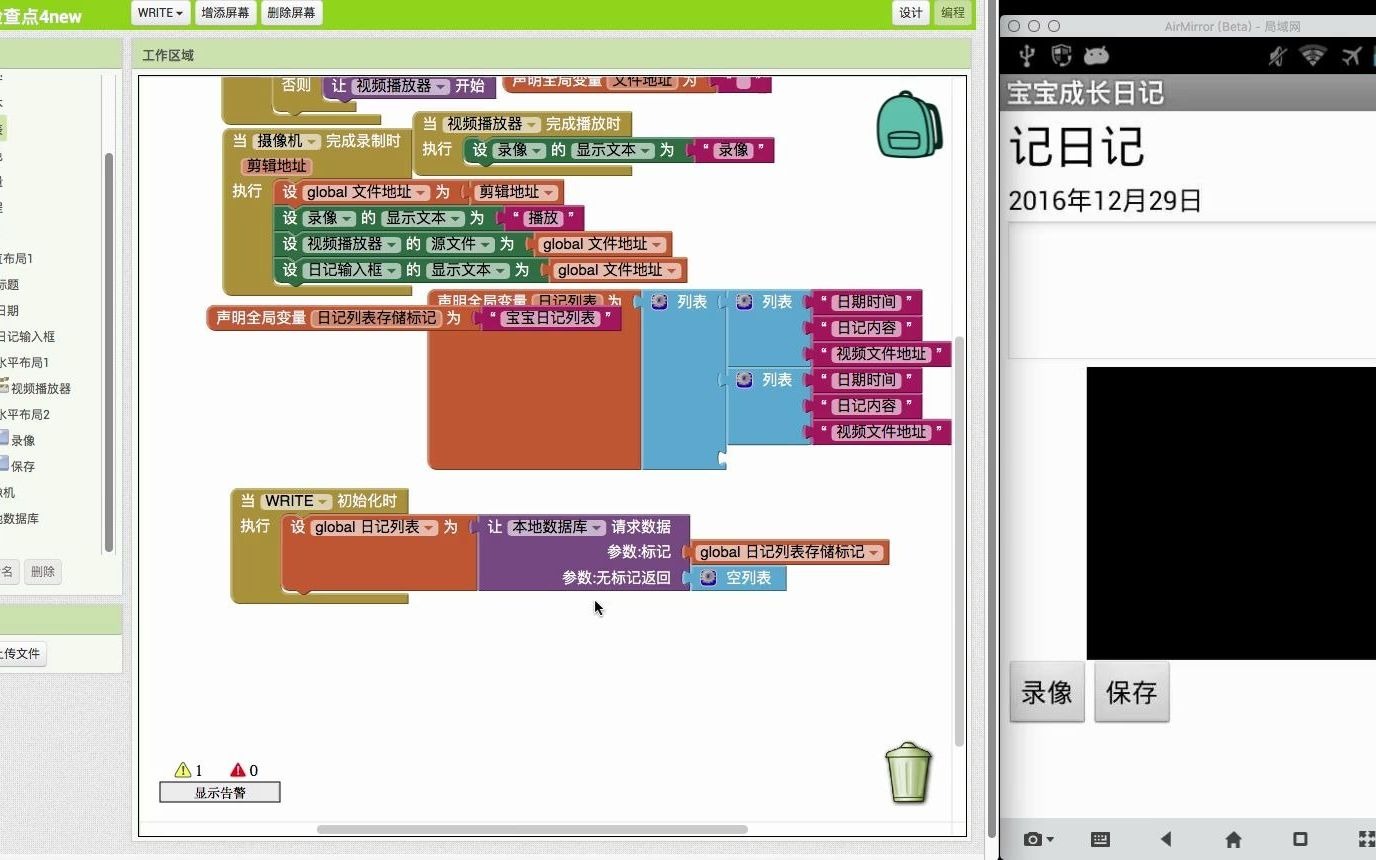The image size is (1376, 860).
Task: Click the recent apps square icon
Action: click(x=1302, y=840)
